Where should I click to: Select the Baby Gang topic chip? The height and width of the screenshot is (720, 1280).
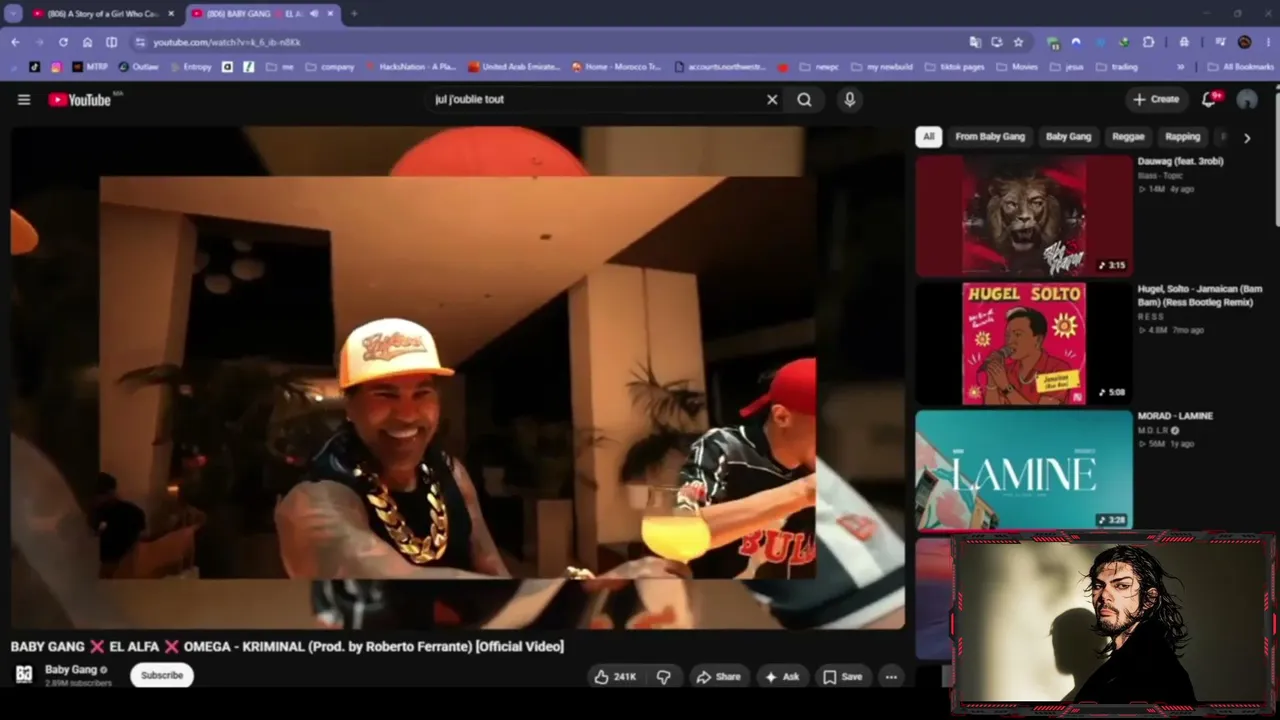click(x=1068, y=137)
